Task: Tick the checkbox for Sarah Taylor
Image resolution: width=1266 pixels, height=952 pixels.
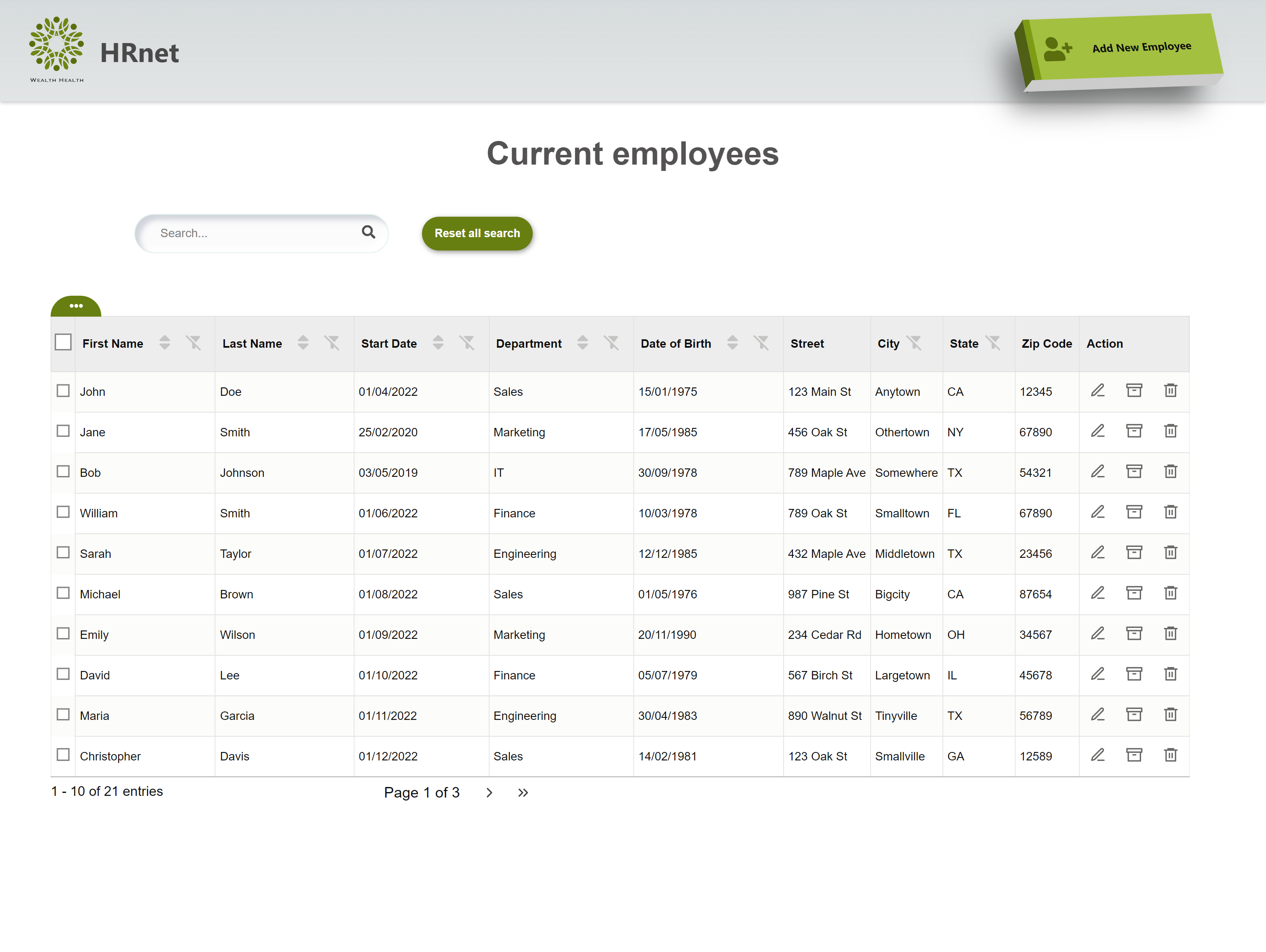Action: tap(63, 552)
